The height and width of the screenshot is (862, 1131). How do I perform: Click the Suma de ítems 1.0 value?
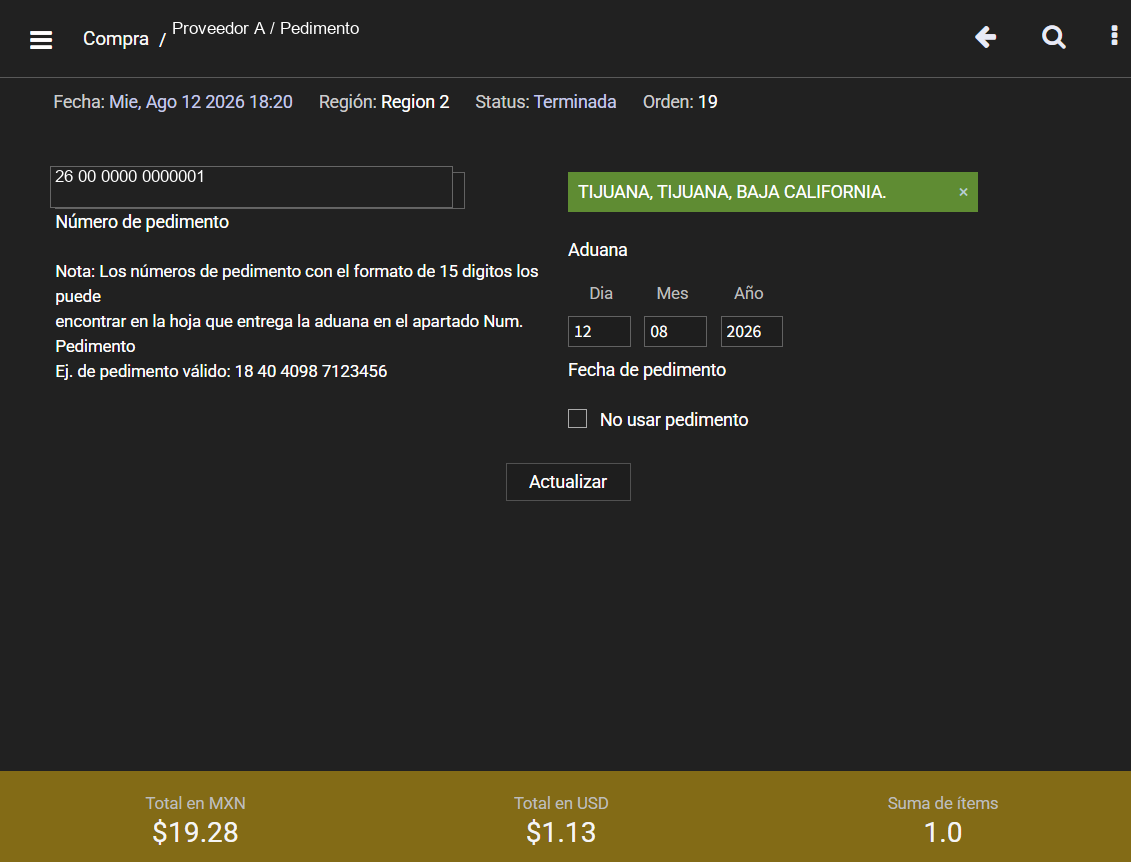(x=943, y=832)
